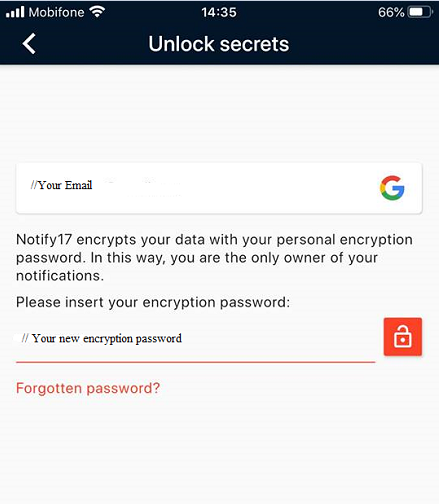Click the Notify17 encryption description text
439x504 pixels.
(x=214, y=258)
